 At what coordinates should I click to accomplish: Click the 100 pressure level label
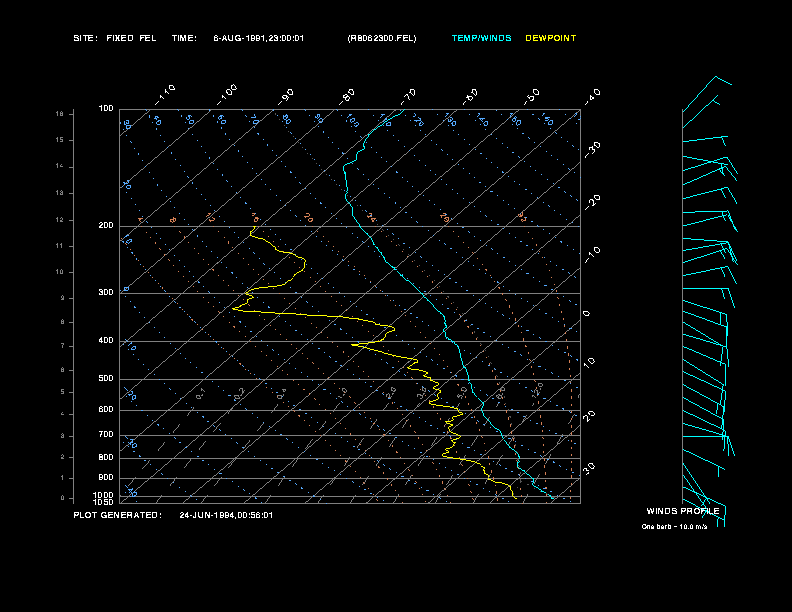106,109
